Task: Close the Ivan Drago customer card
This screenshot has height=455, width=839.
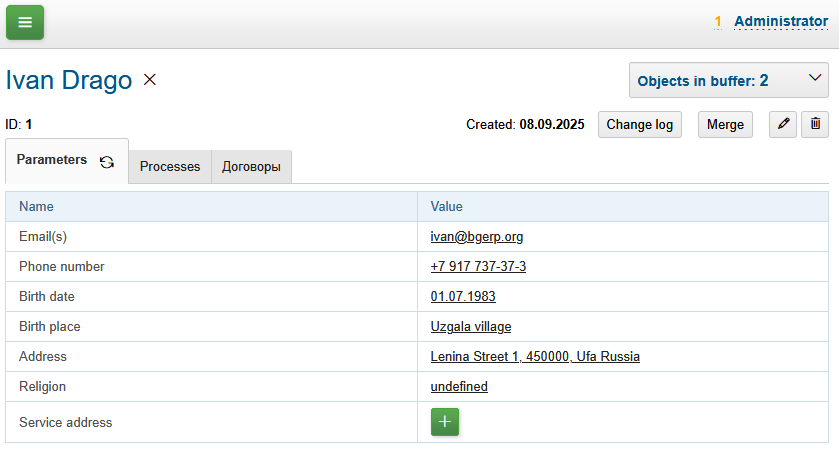Action: point(150,80)
